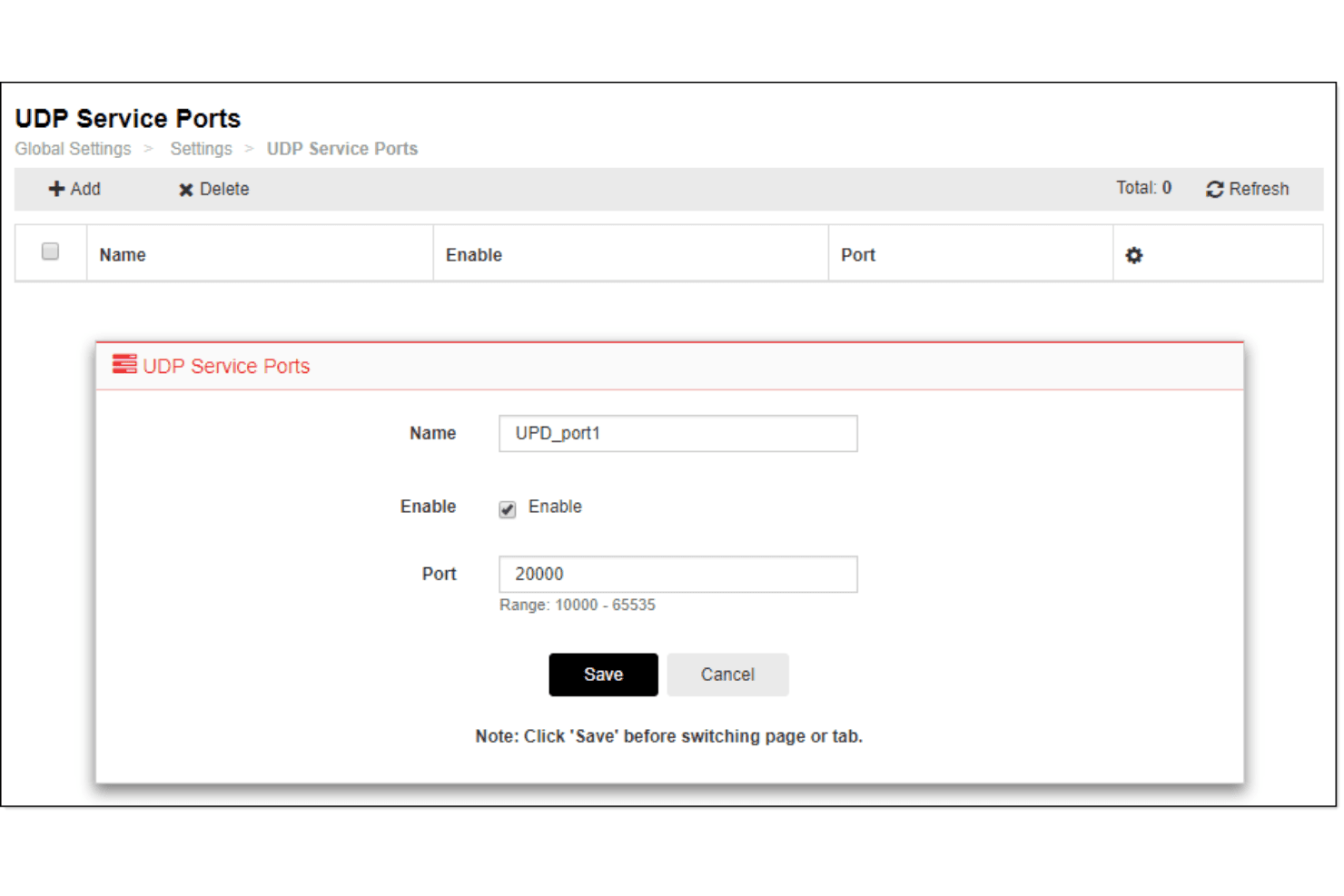The height and width of the screenshot is (896, 1344).
Task: Click the X icon next to Delete
Action: click(x=185, y=190)
